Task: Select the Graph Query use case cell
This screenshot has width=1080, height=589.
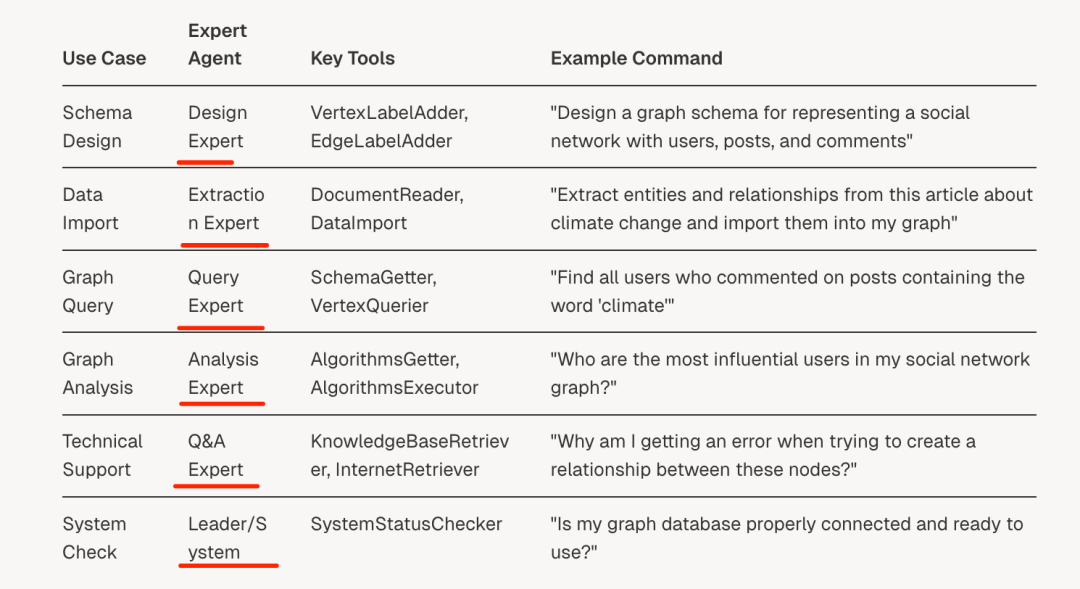Action: tap(87, 291)
